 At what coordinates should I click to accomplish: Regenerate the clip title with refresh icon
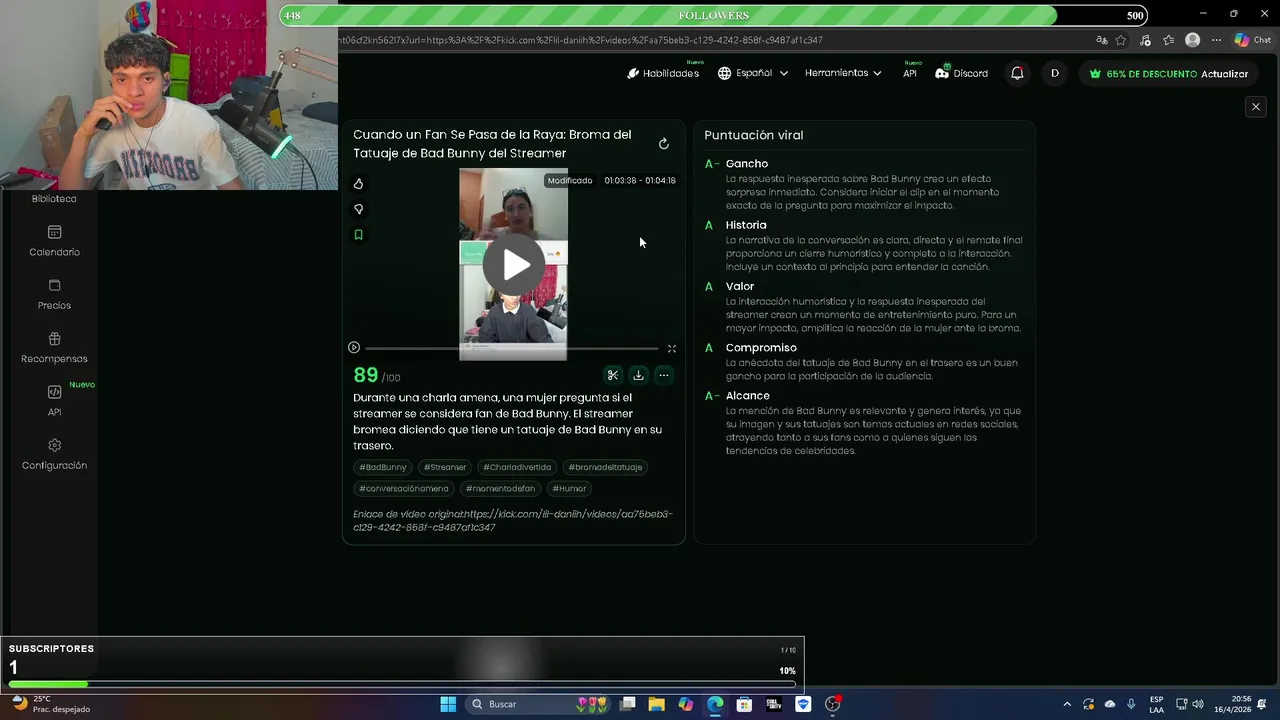coord(663,144)
